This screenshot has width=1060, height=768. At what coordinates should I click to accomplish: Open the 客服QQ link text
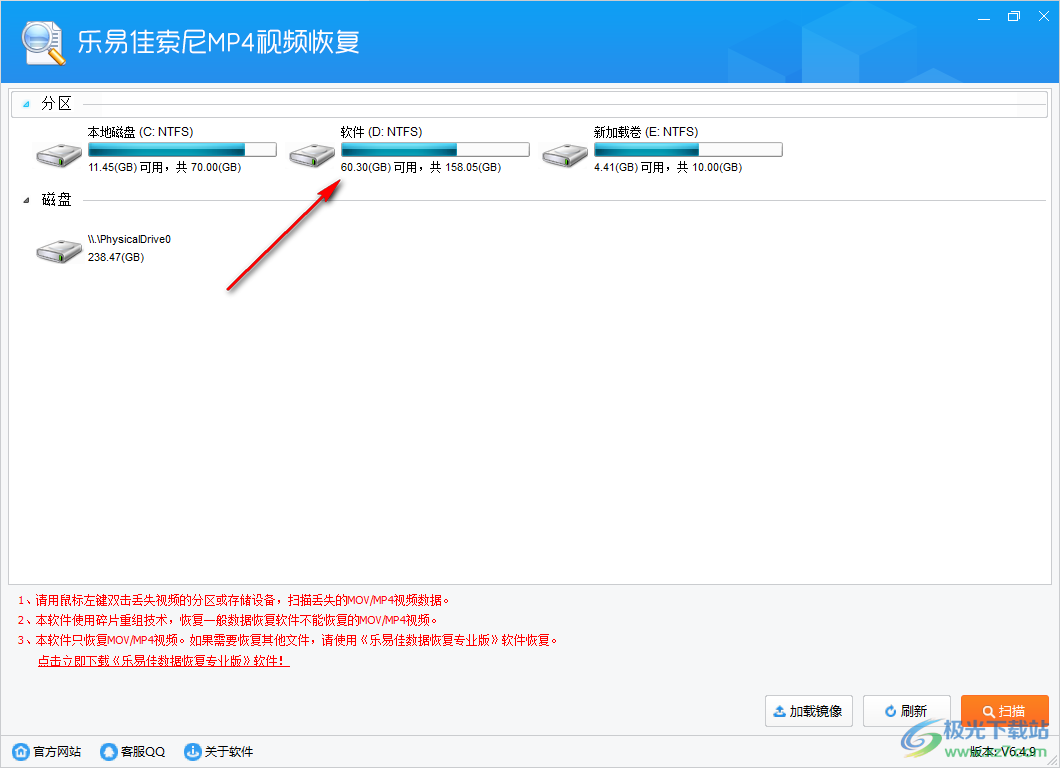click(143, 752)
